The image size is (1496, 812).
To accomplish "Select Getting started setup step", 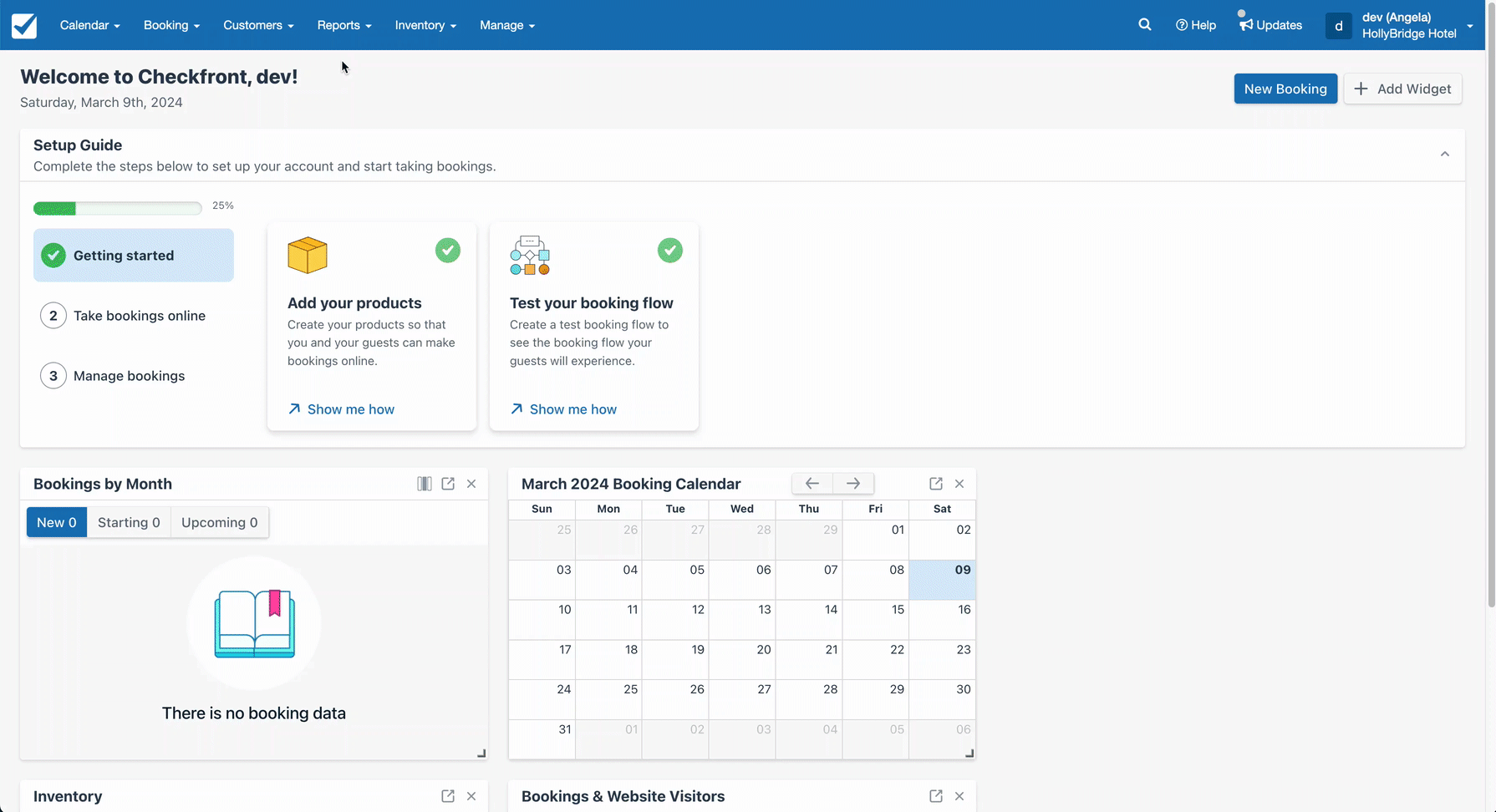I will tap(134, 256).
